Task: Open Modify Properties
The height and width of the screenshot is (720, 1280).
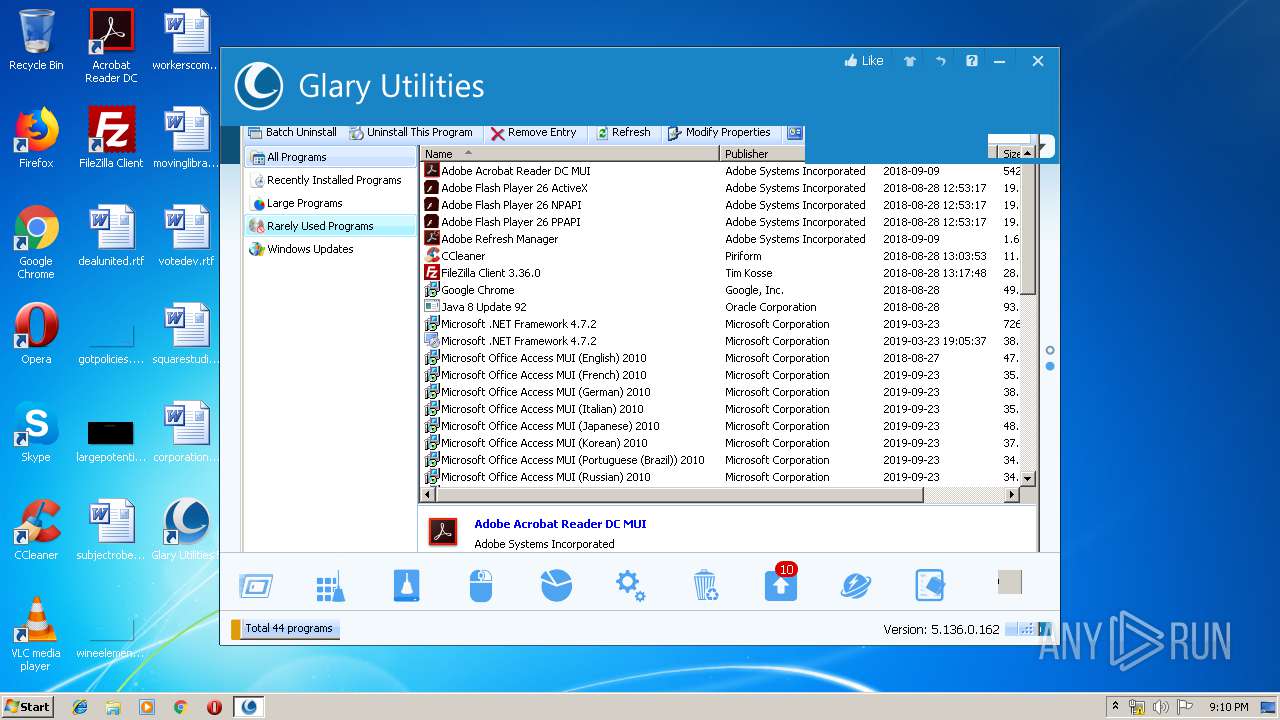Action: pyautogui.click(x=719, y=132)
